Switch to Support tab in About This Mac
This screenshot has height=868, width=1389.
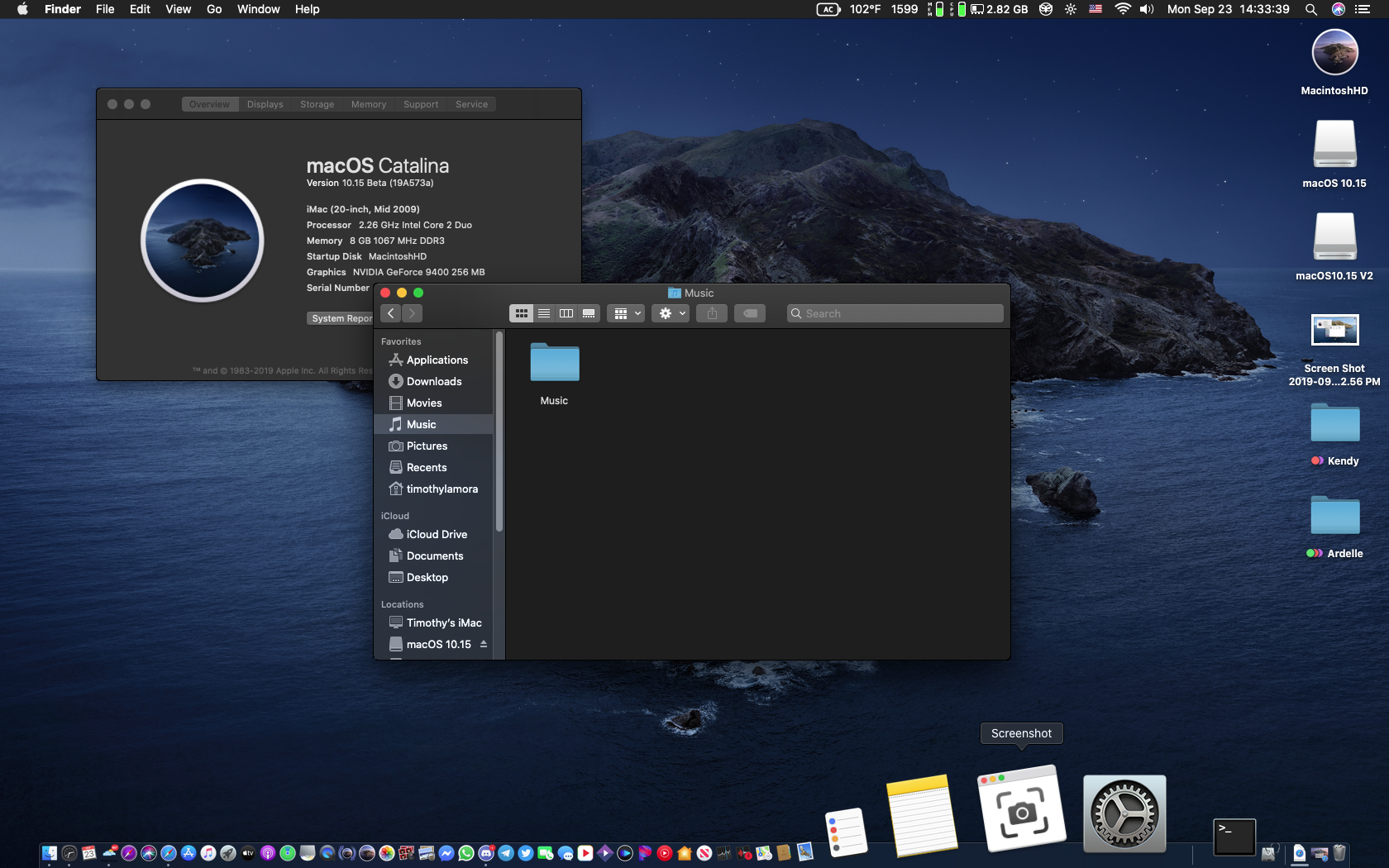pyautogui.click(x=421, y=104)
